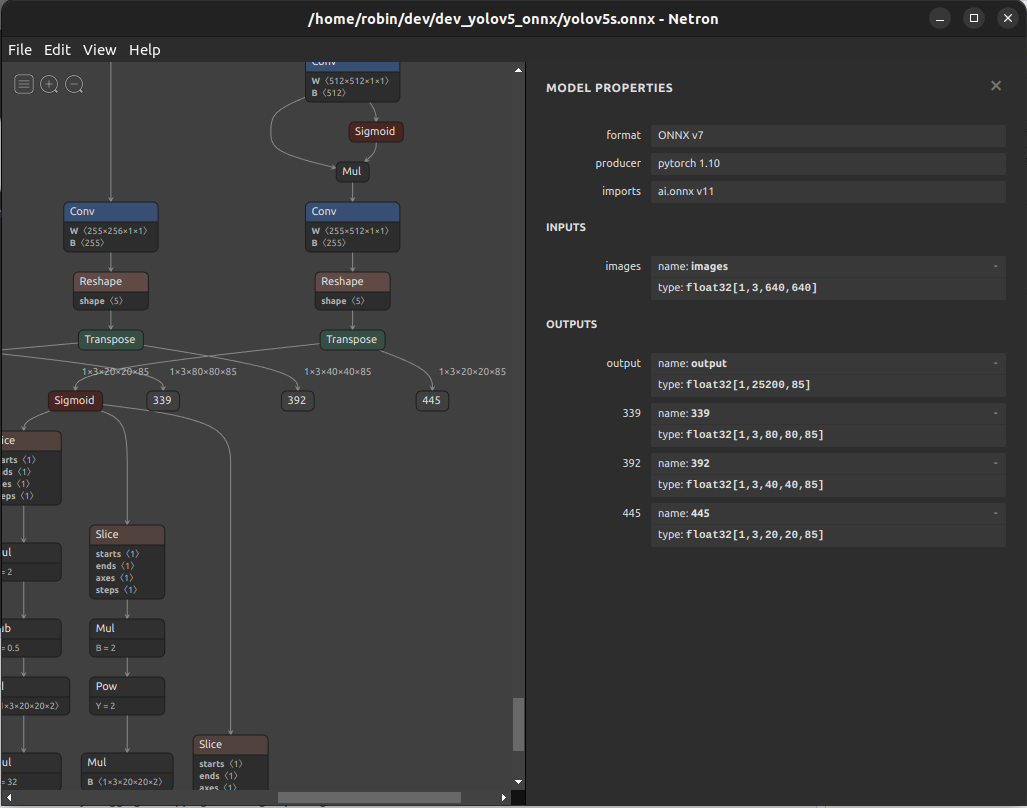Select the left Reshape node
The width and height of the screenshot is (1027, 808).
click(x=111, y=291)
